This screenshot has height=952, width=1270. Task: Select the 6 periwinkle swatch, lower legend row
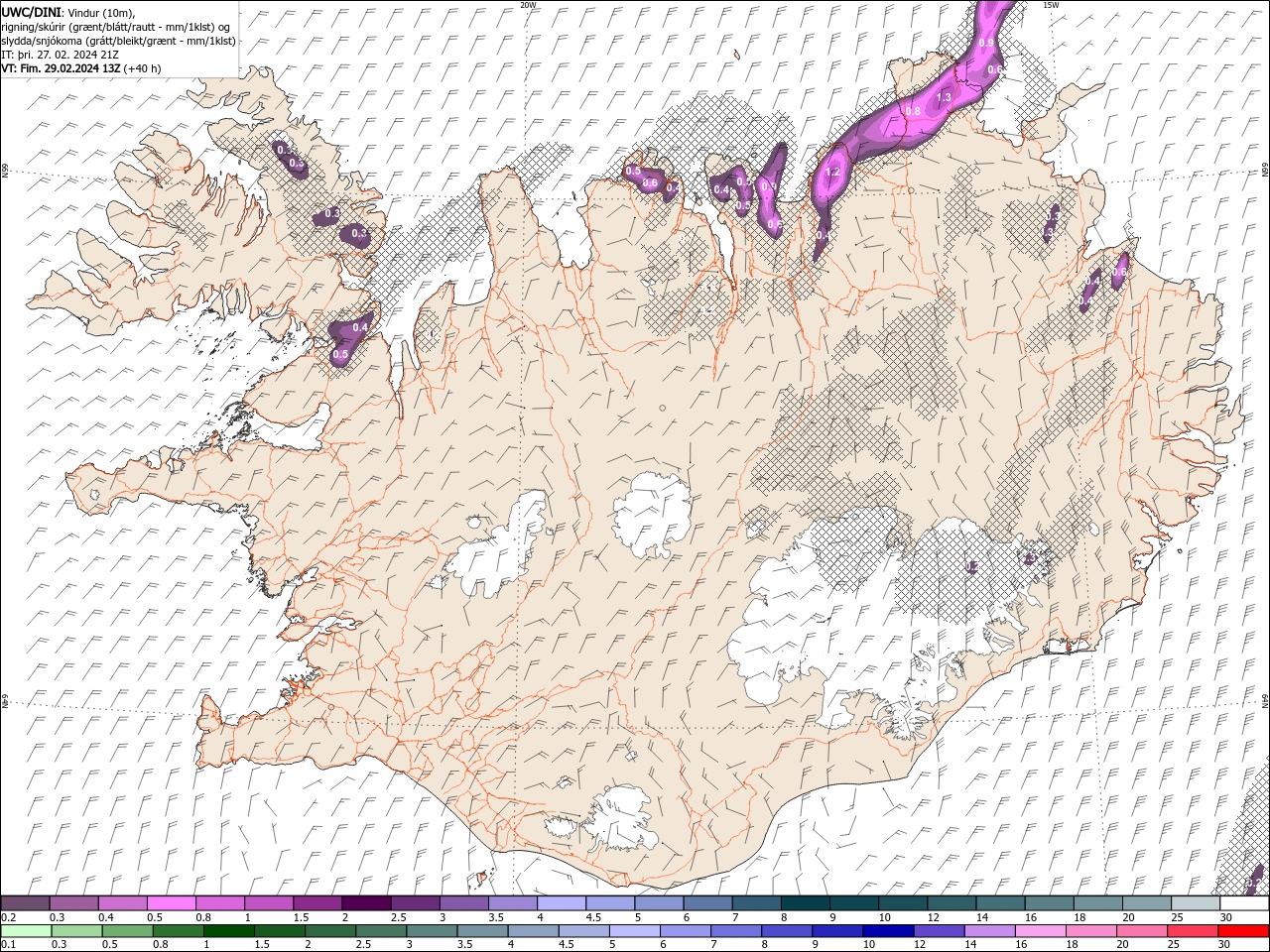(x=686, y=930)
